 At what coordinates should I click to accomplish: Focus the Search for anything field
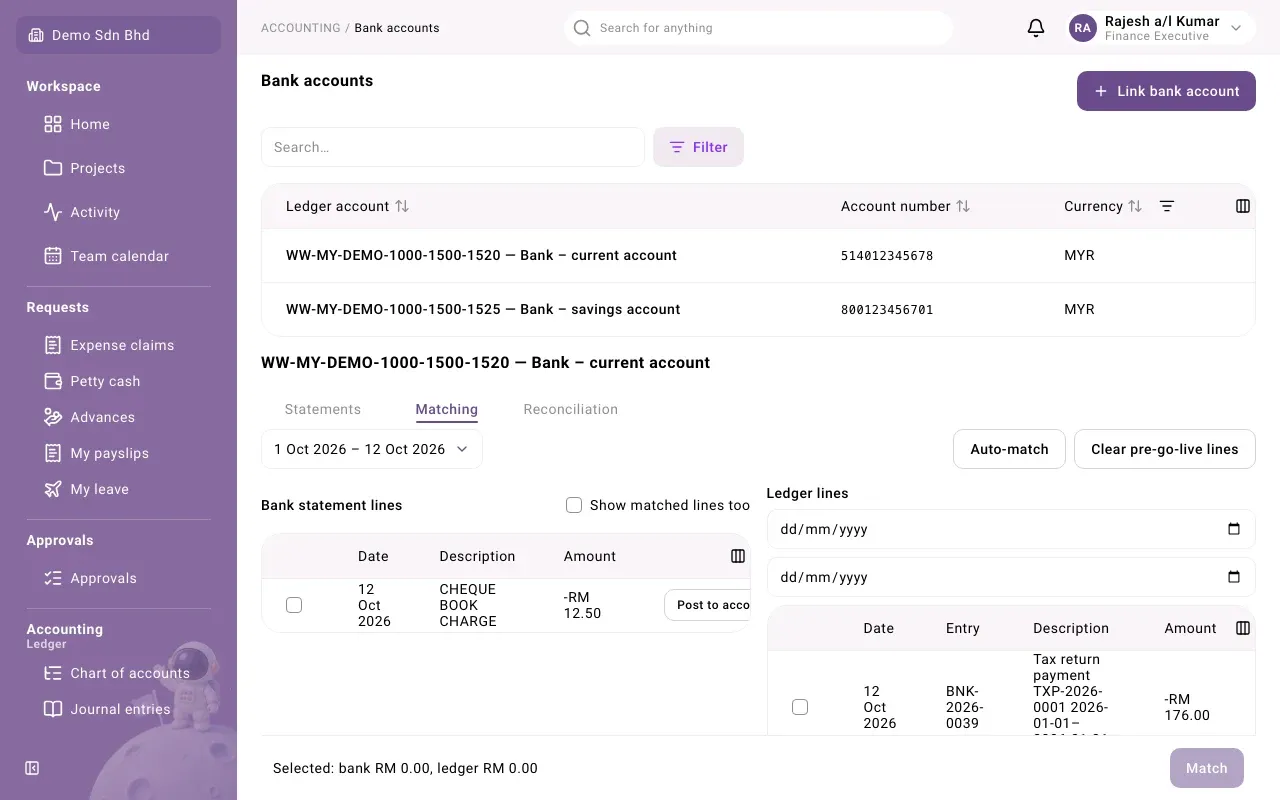(x=758, y=28)
